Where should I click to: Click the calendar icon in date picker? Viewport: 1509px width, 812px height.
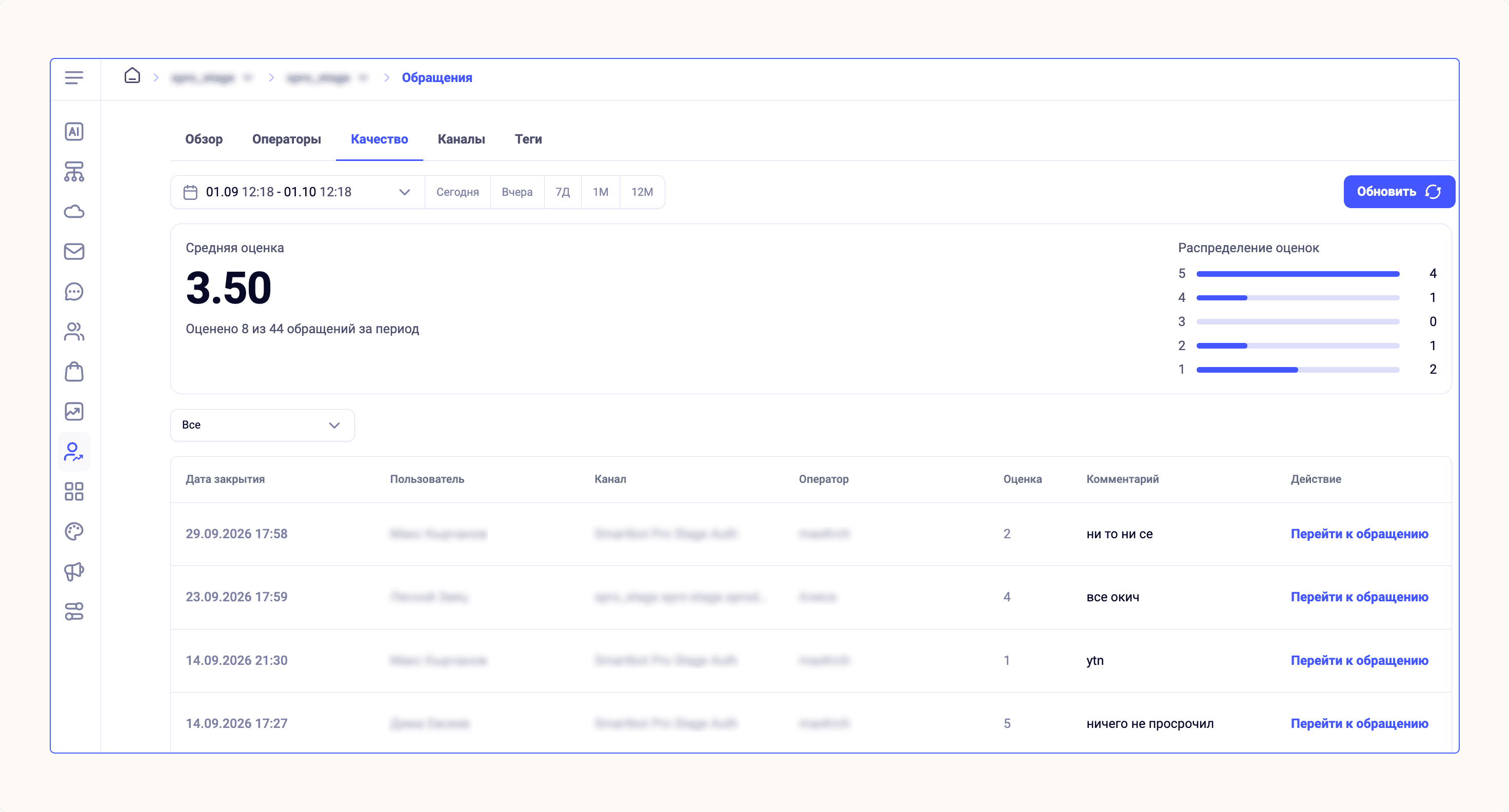coord(190,192)
